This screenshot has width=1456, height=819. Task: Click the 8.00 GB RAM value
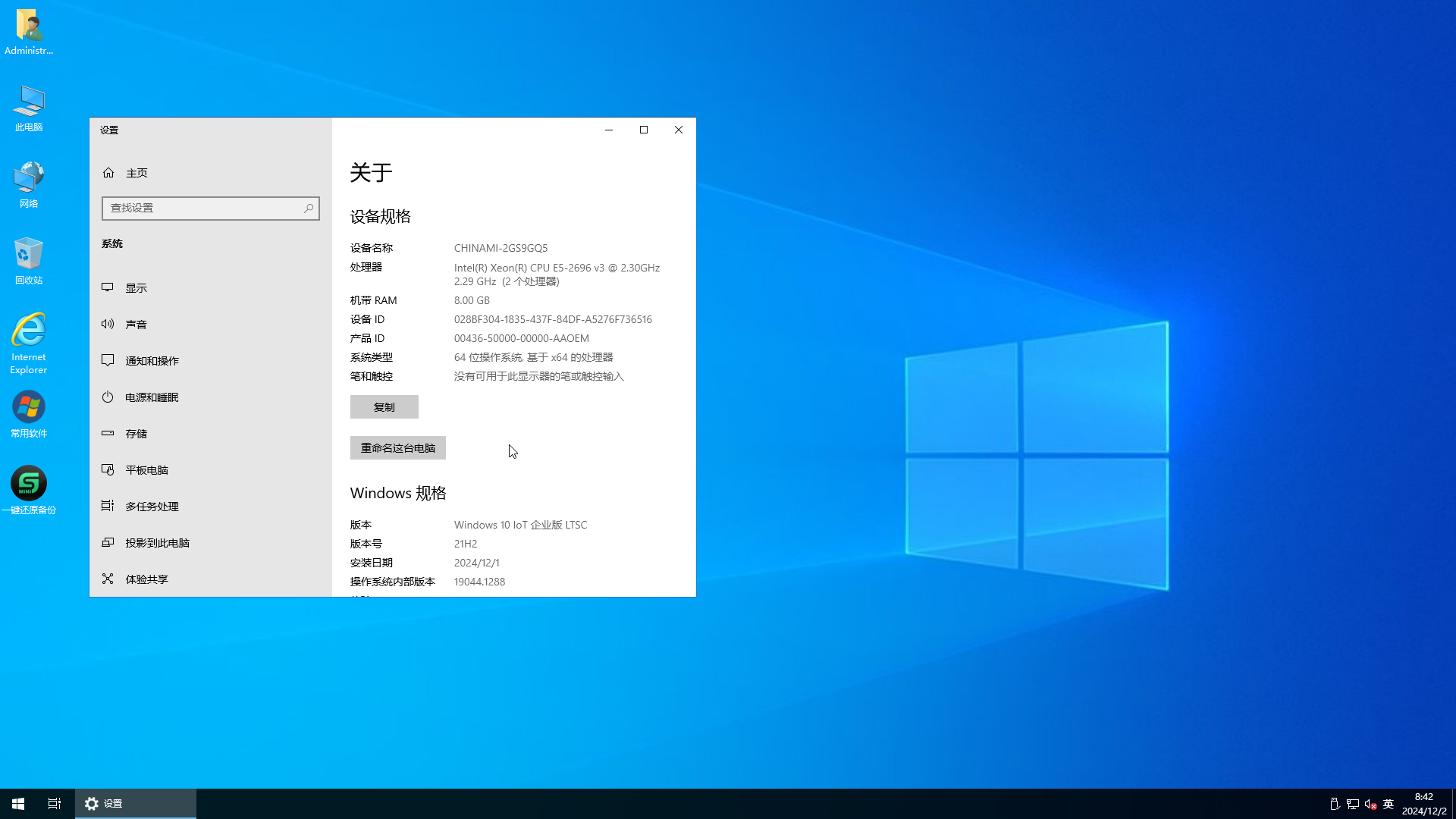coord(472,300)
